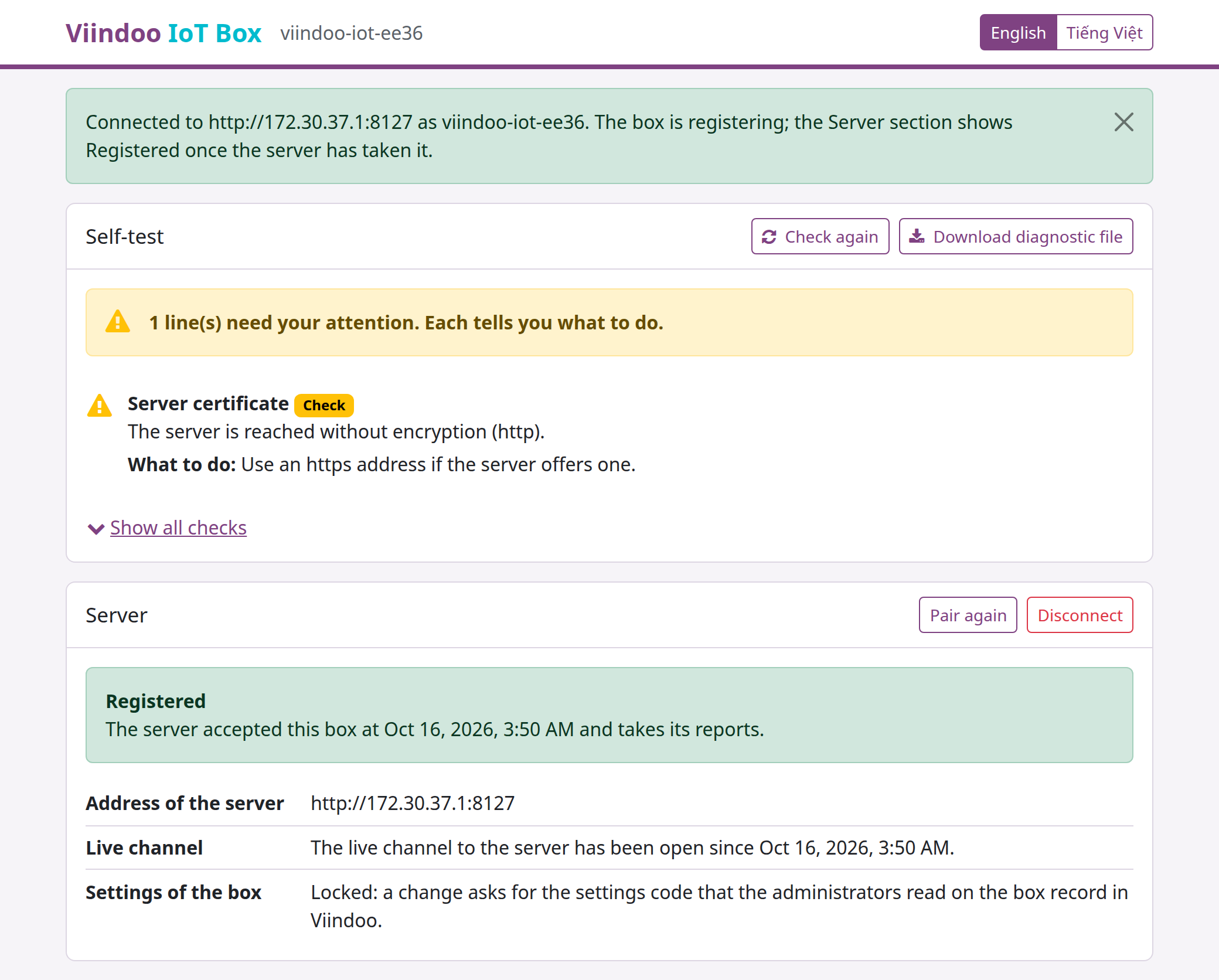Click the Self-test section heading
Screen dimensions: 1219x980
124,236
